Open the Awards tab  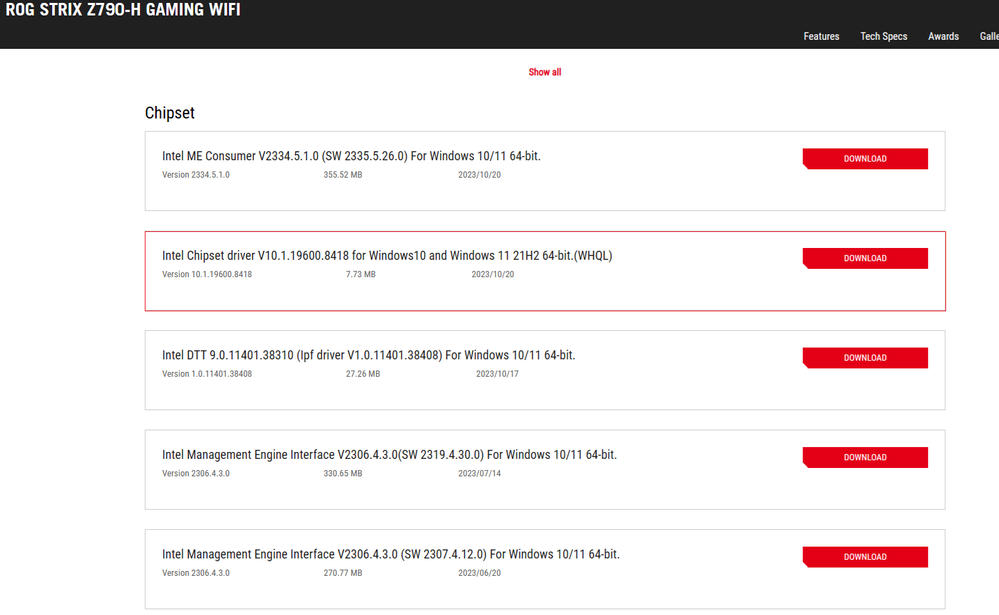point(943,36)
